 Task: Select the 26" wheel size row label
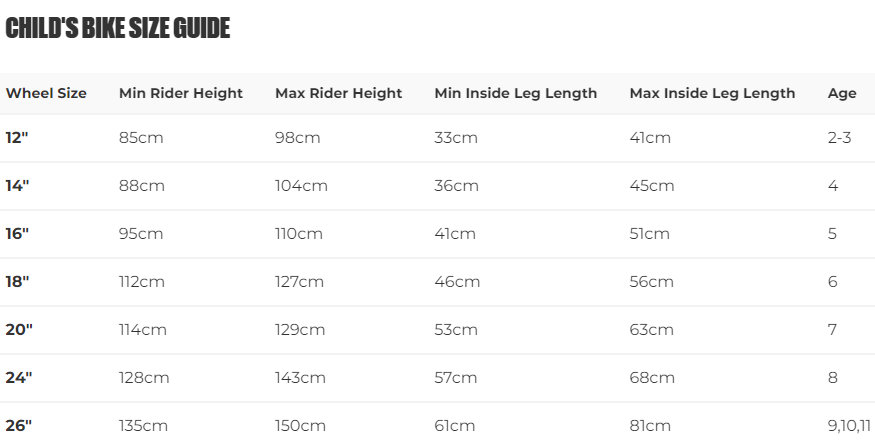pyautogui.click(x=18, y=426)
